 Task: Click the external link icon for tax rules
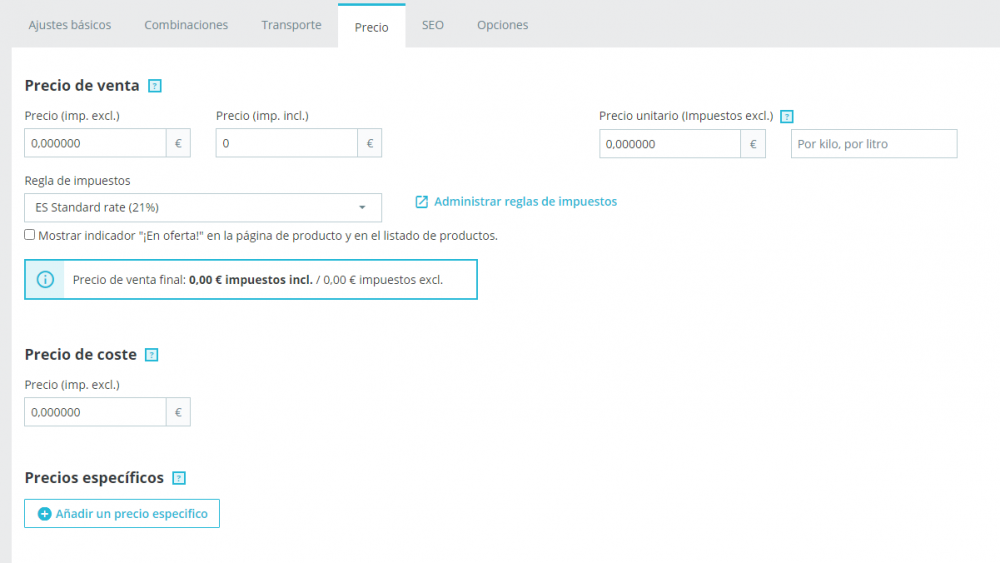click(421, 202)
